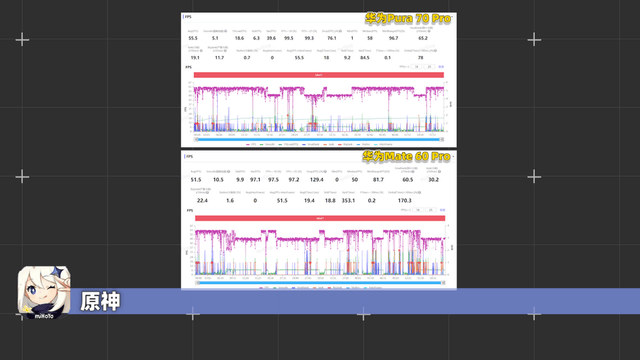Click value 97.2 in Mate 60 Pro stats
640x360 pixels.
click(294, 180)
